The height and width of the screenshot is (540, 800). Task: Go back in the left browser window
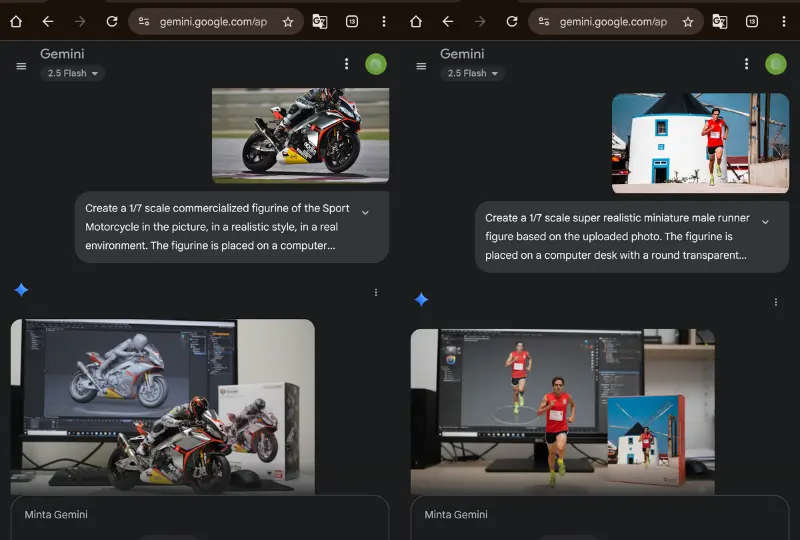pos(48,21)
